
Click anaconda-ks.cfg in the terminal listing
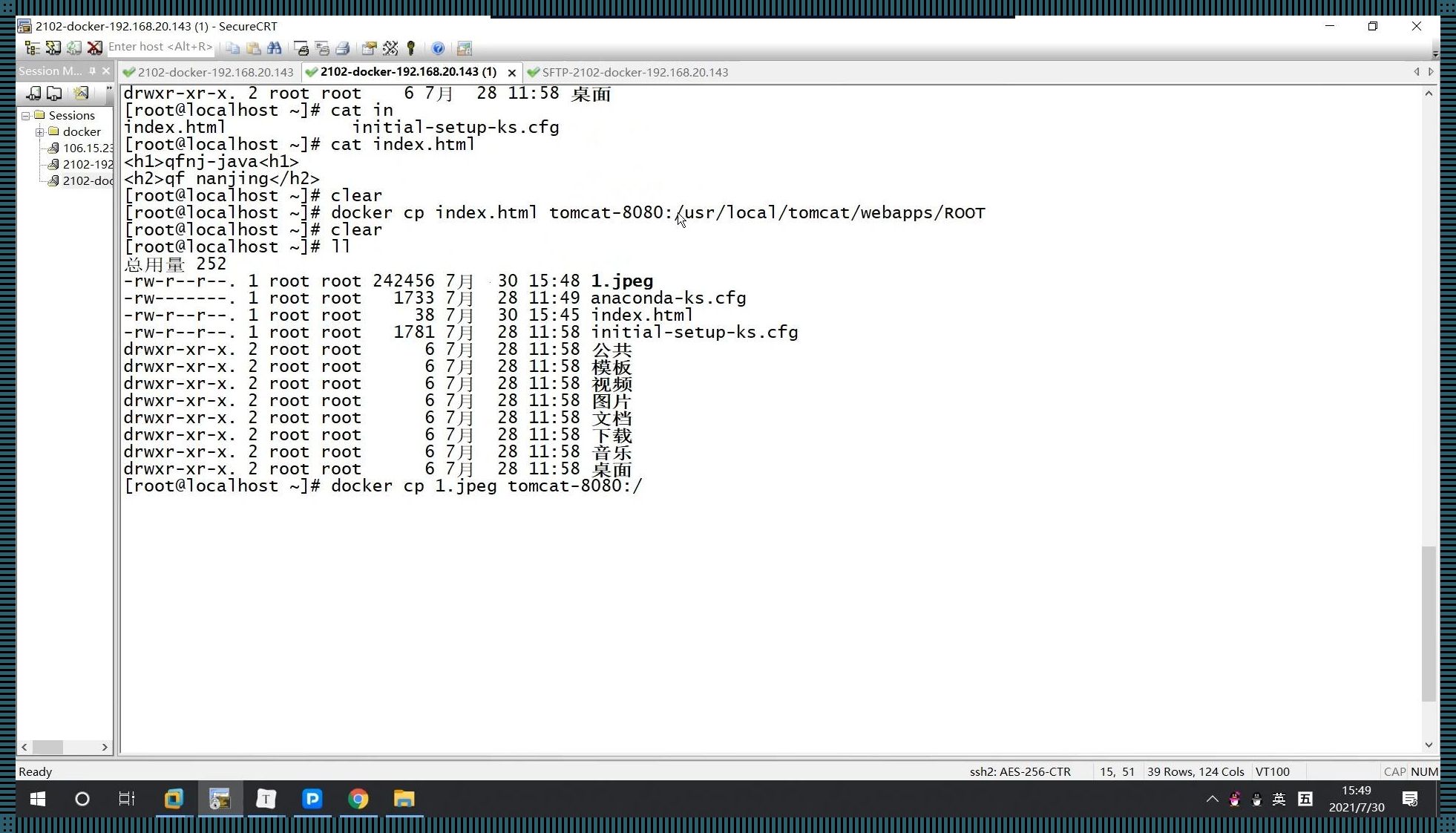(668, 298)
